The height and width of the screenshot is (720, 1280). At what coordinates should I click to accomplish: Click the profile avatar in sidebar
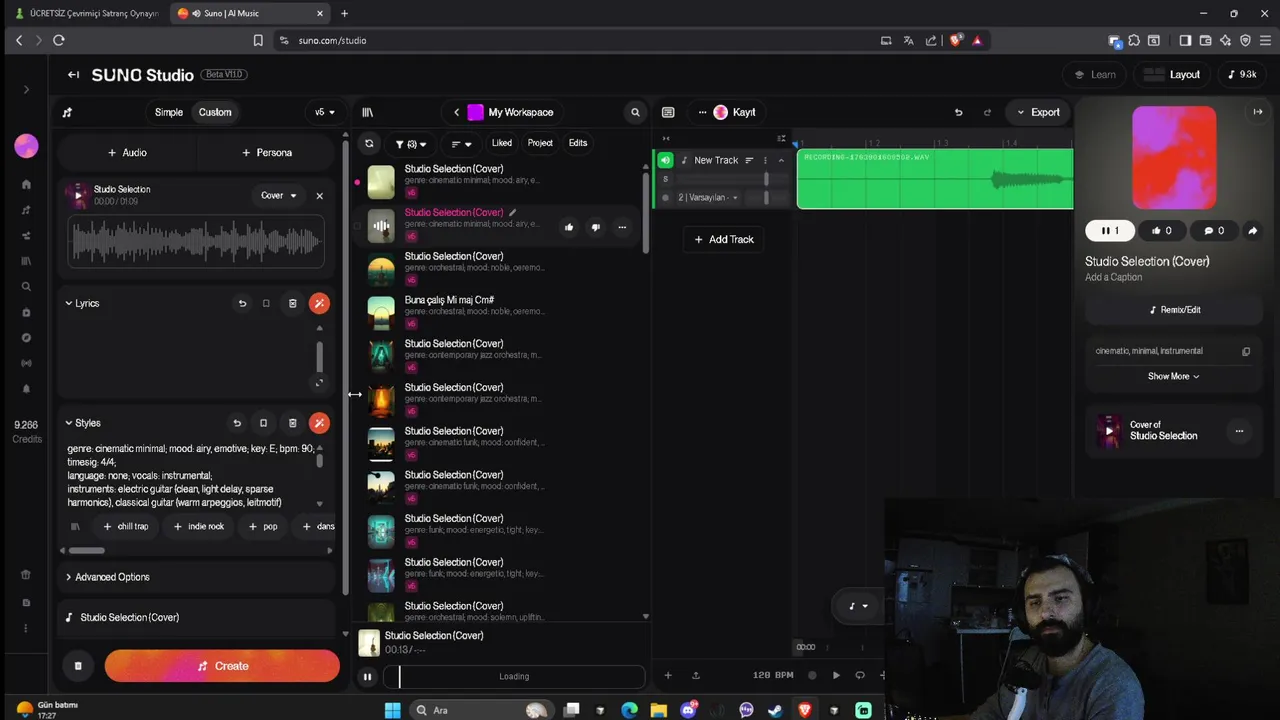tap(26, 146)
